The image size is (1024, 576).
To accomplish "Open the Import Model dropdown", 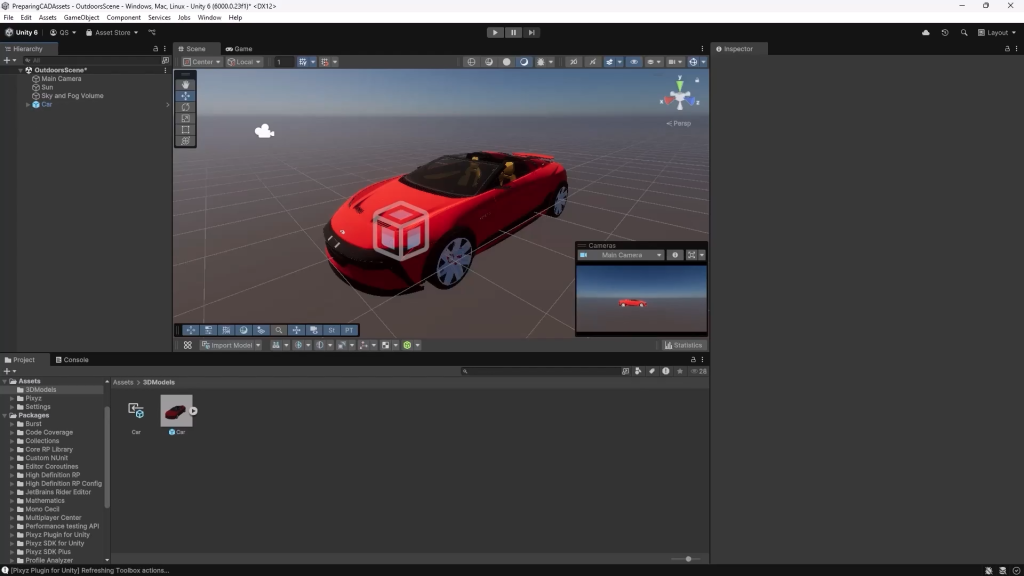I will point(231,345).
